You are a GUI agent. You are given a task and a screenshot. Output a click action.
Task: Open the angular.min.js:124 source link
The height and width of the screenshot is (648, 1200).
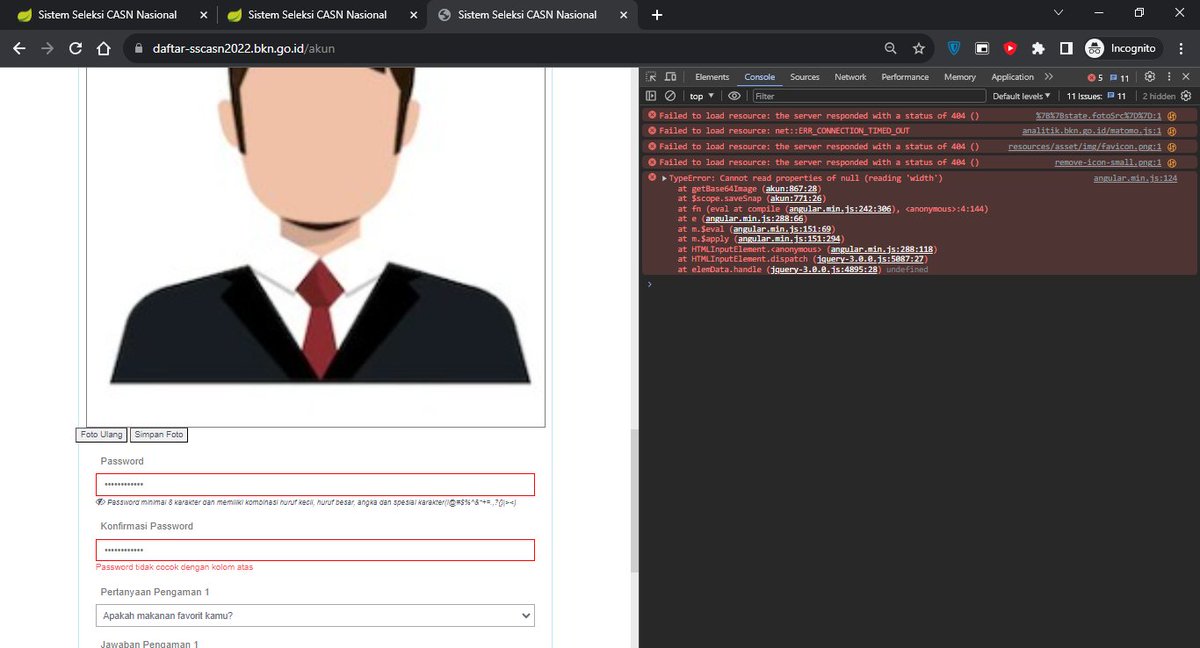[1135, 178]
